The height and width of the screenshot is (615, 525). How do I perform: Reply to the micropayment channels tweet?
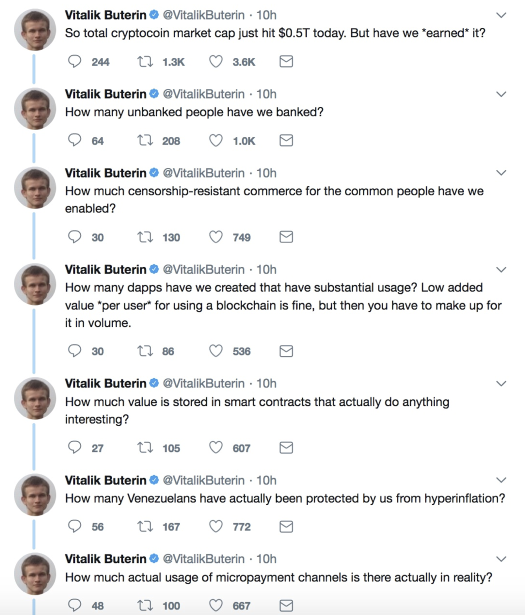tap(74, 605)
